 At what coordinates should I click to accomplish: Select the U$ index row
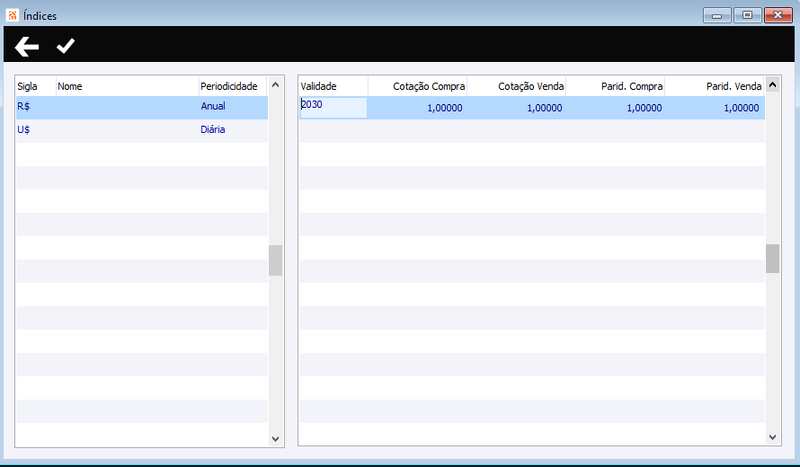142,131
